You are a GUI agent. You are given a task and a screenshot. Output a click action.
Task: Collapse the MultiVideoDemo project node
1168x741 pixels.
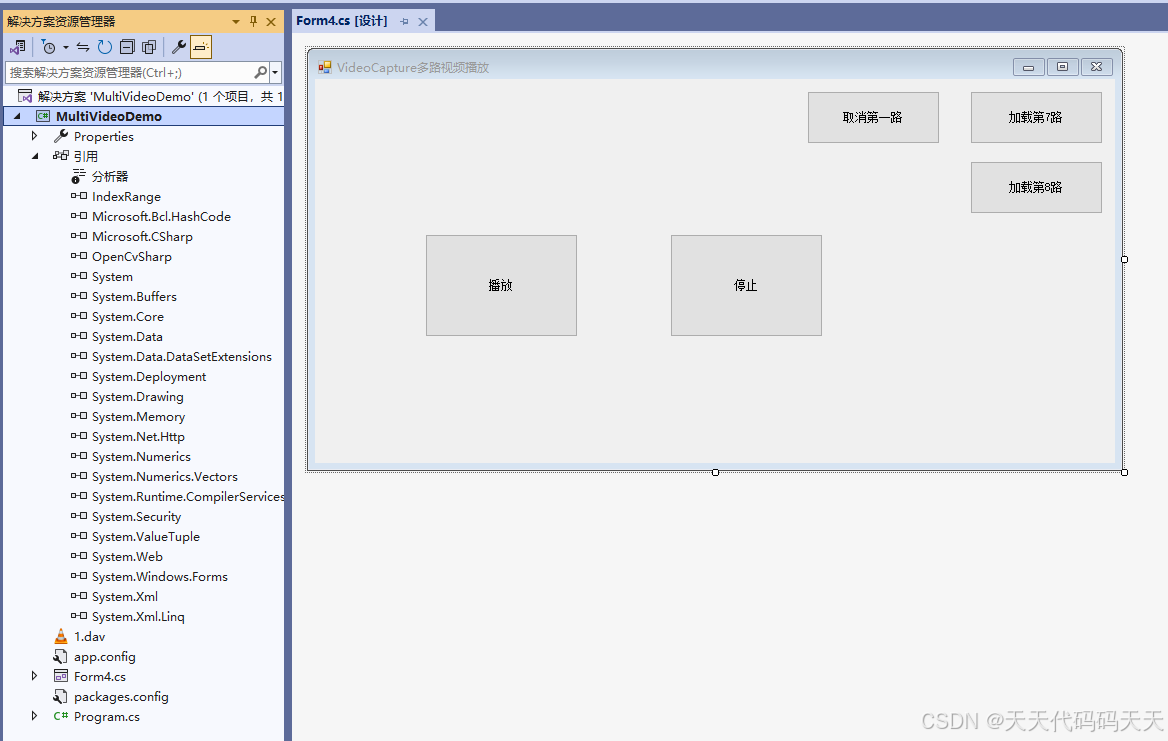pos(16,116)
